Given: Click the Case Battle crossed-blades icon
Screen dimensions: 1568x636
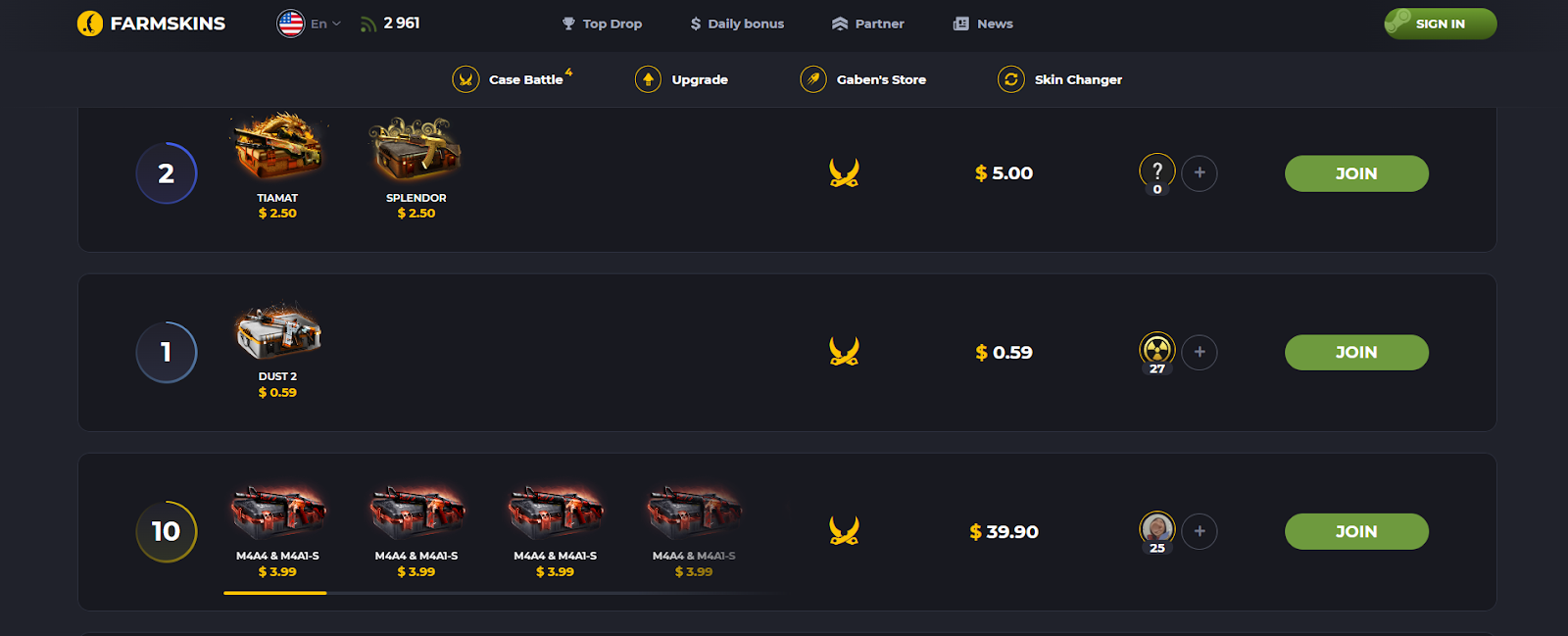Looking at the screenshot, I should [465, 79].
